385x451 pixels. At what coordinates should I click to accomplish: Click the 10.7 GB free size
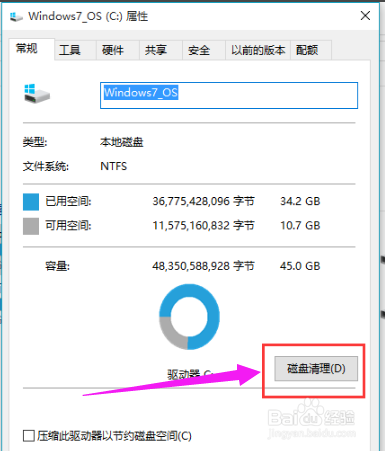click(x=300, y=226)
